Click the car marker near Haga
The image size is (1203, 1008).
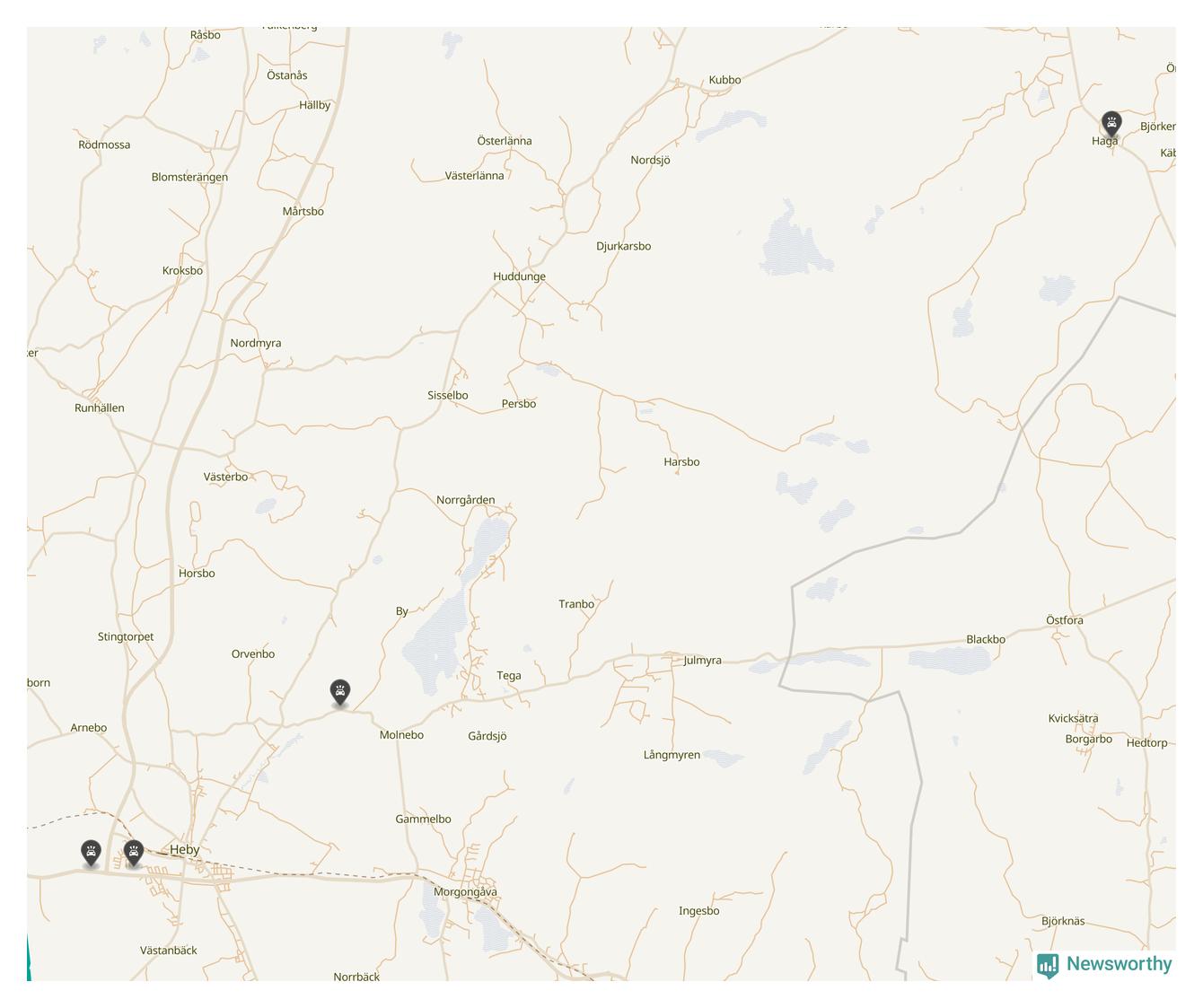(x=1111, y=124)
